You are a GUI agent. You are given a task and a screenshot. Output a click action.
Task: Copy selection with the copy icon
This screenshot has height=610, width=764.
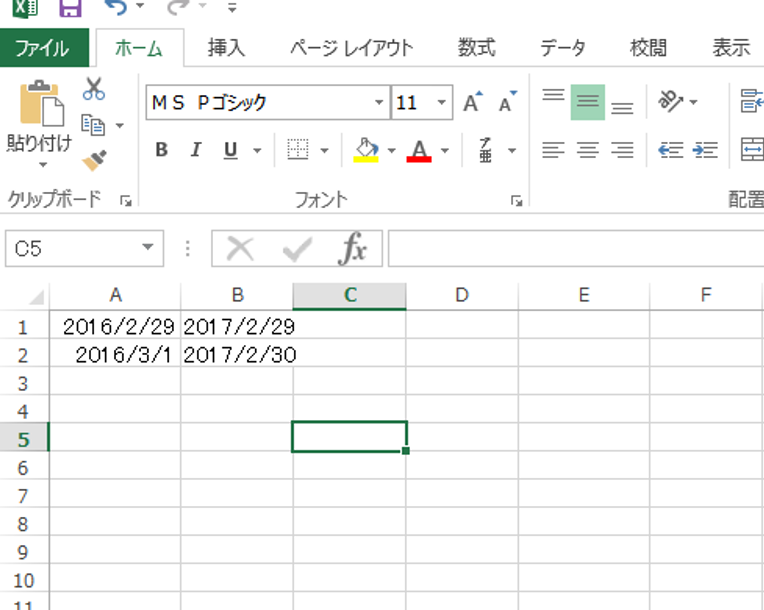[x=93, y=125]
